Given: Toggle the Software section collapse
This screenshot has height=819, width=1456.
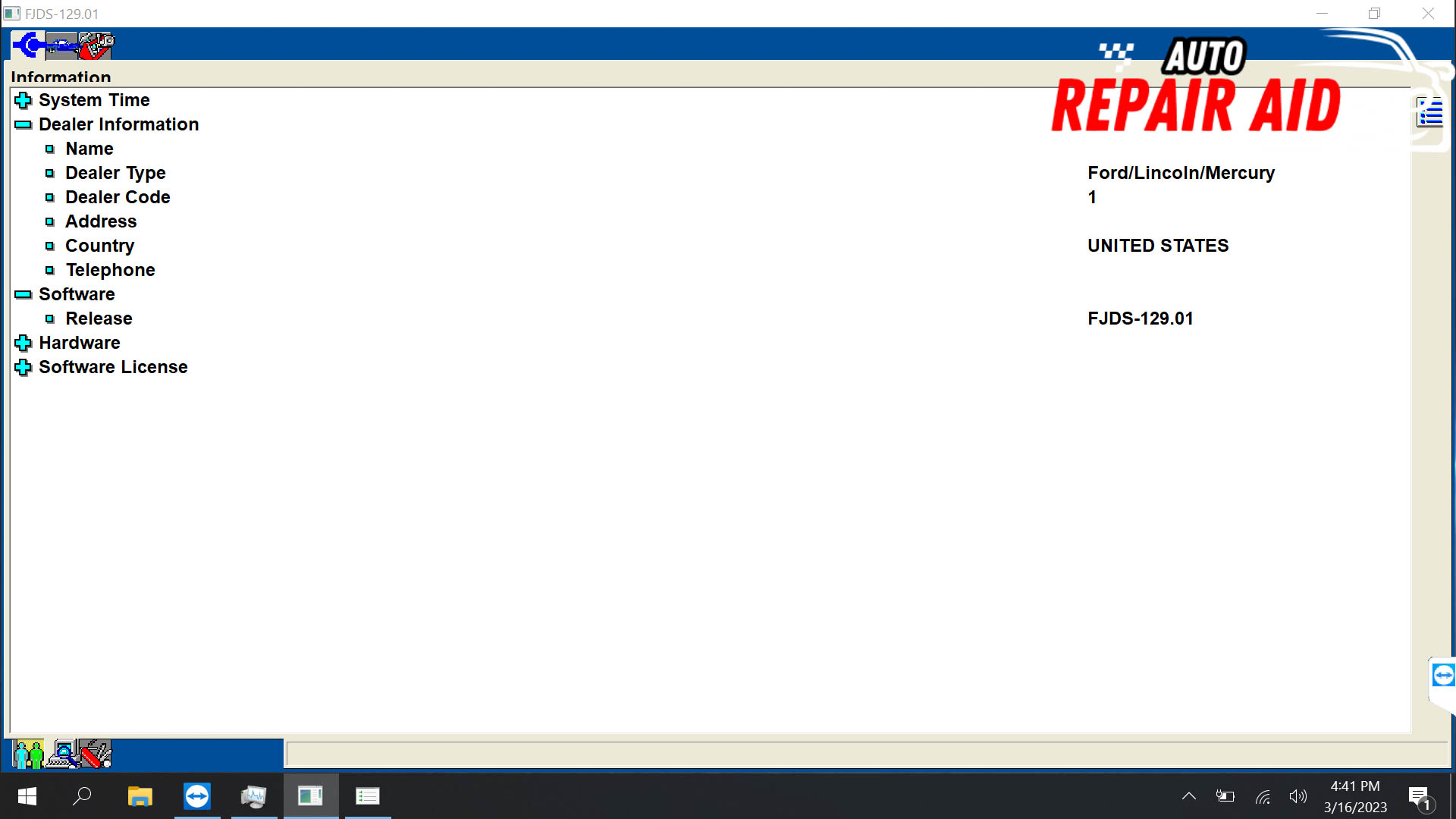Looking at the screenshot, I should pyautogui.click(x=22, y=293).
